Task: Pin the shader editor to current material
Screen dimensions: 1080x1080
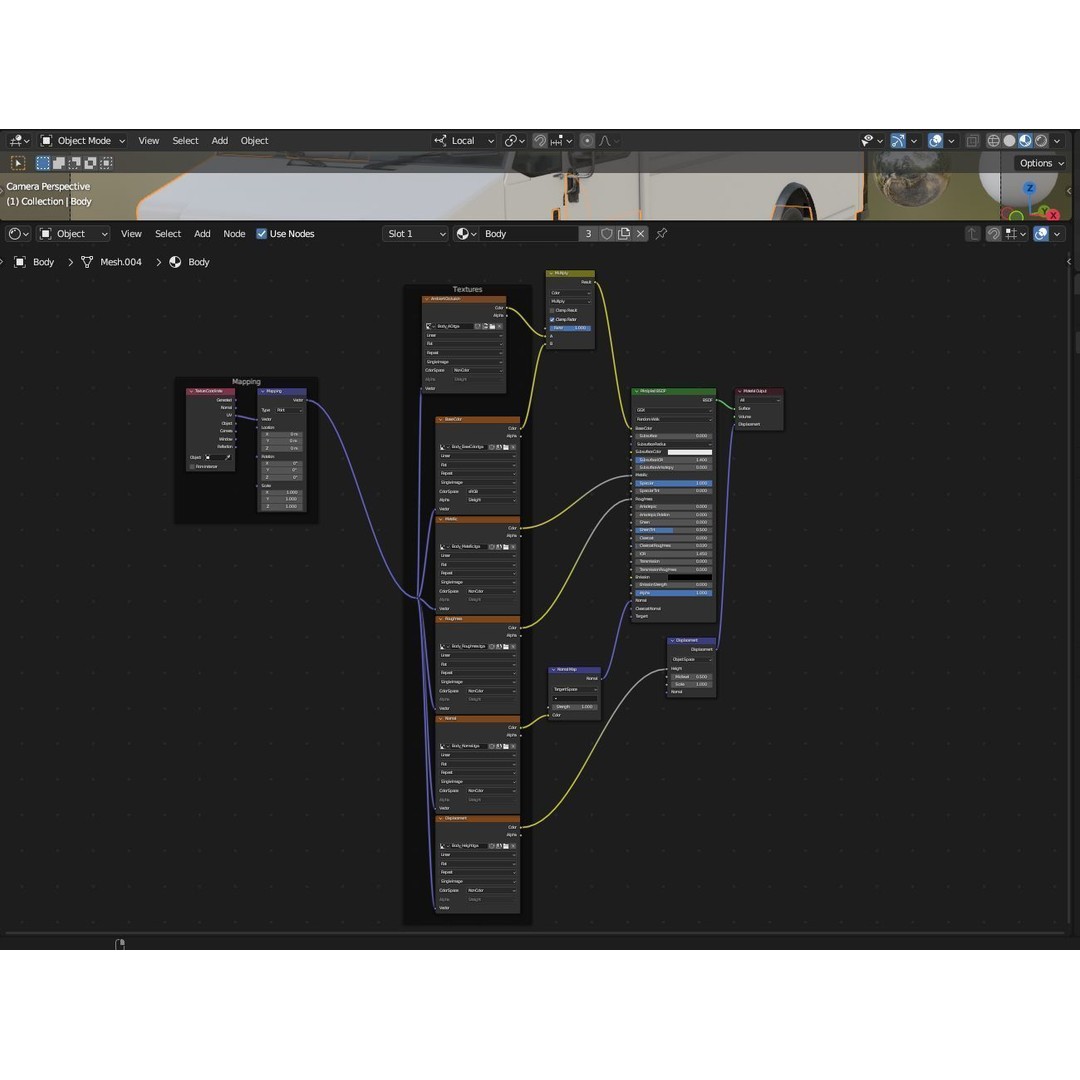Action: point(661,233)
